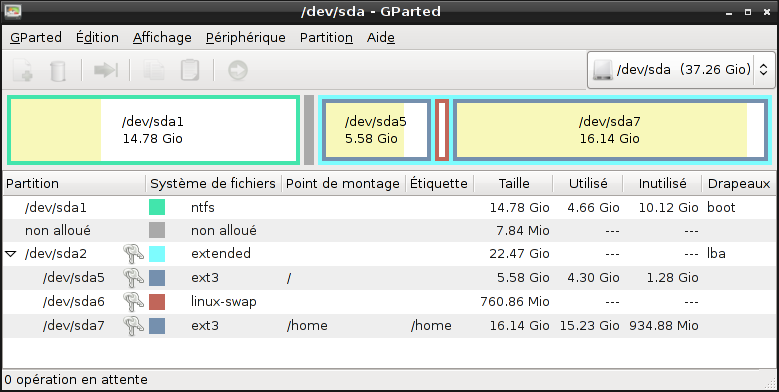Sort by Système de fichiers column header
This screenshot has height=392, width=779.
point(214,184)
